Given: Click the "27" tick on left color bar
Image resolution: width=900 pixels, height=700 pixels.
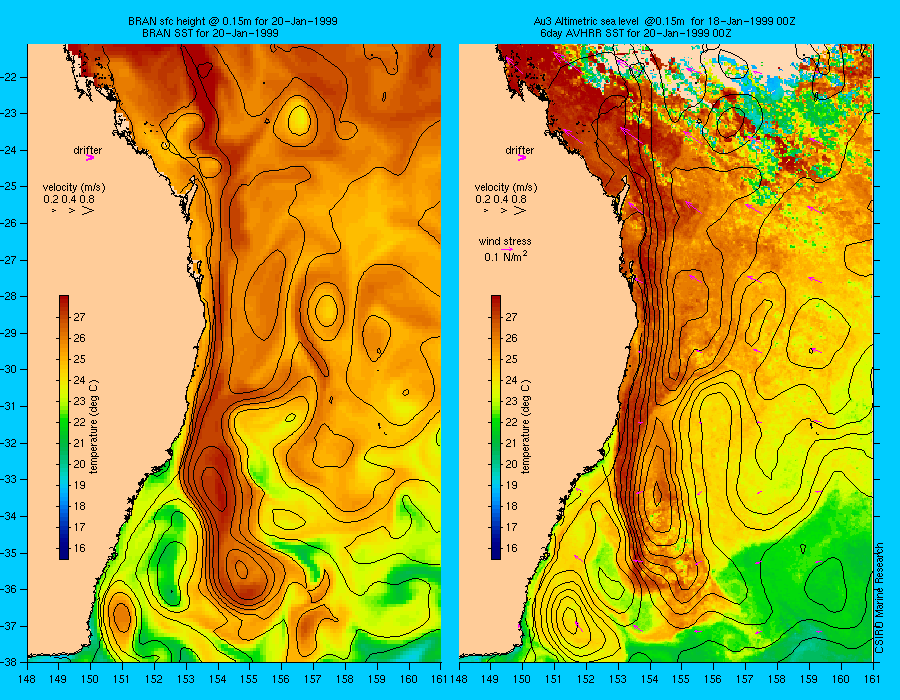Looking at the screenshot, I should (x=79, y=317).
